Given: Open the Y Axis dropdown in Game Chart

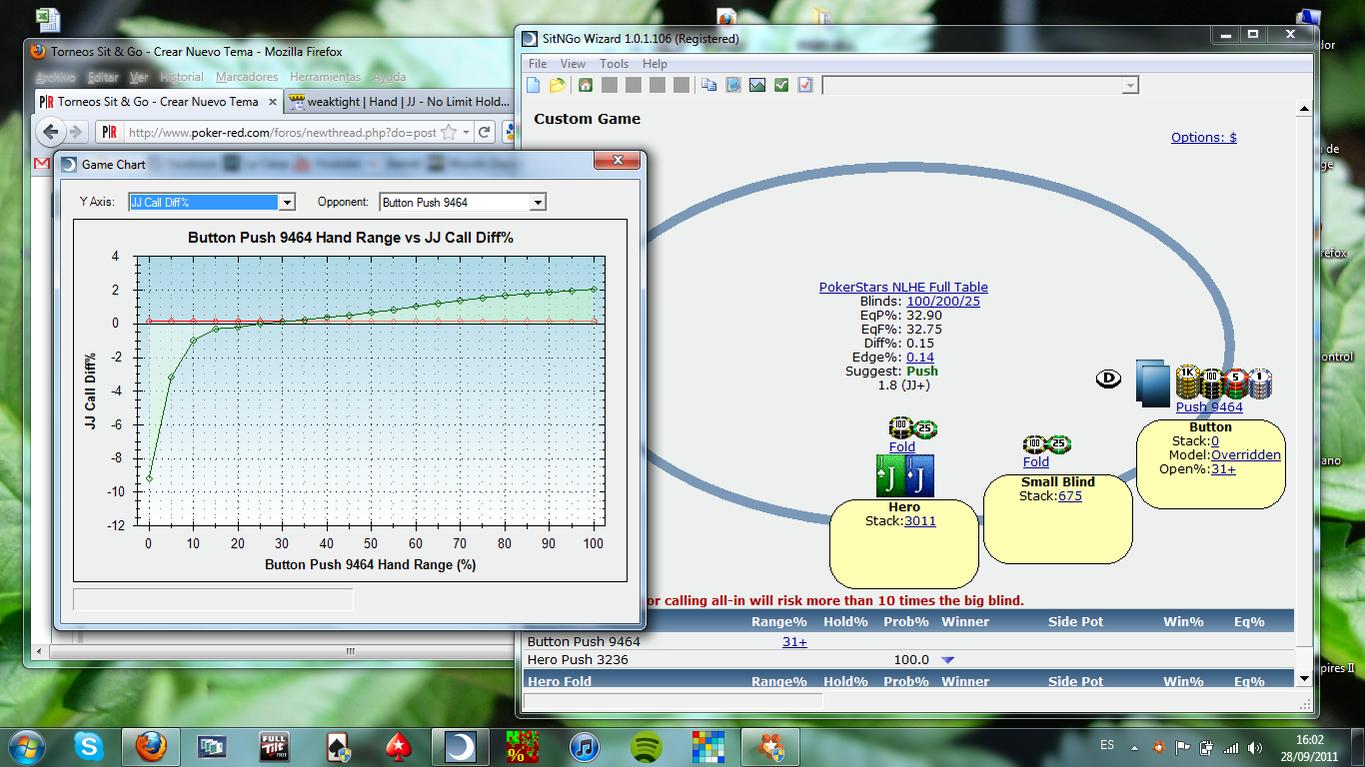Looking at the screenshot, I should coord(286,202).
